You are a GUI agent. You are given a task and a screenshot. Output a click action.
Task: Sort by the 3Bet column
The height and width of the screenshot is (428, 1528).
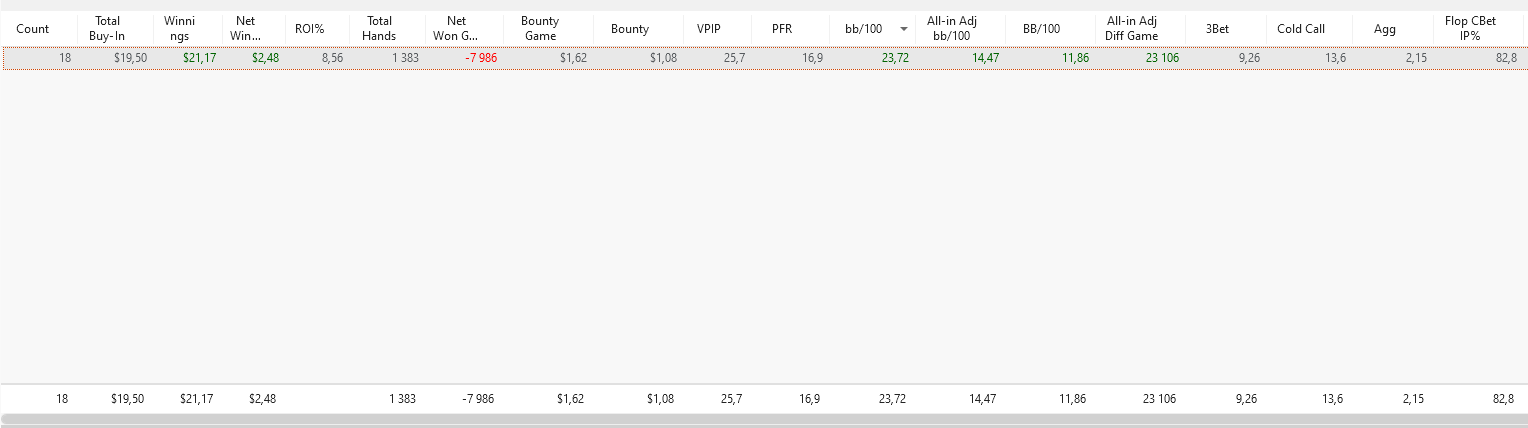[1217, 29]
